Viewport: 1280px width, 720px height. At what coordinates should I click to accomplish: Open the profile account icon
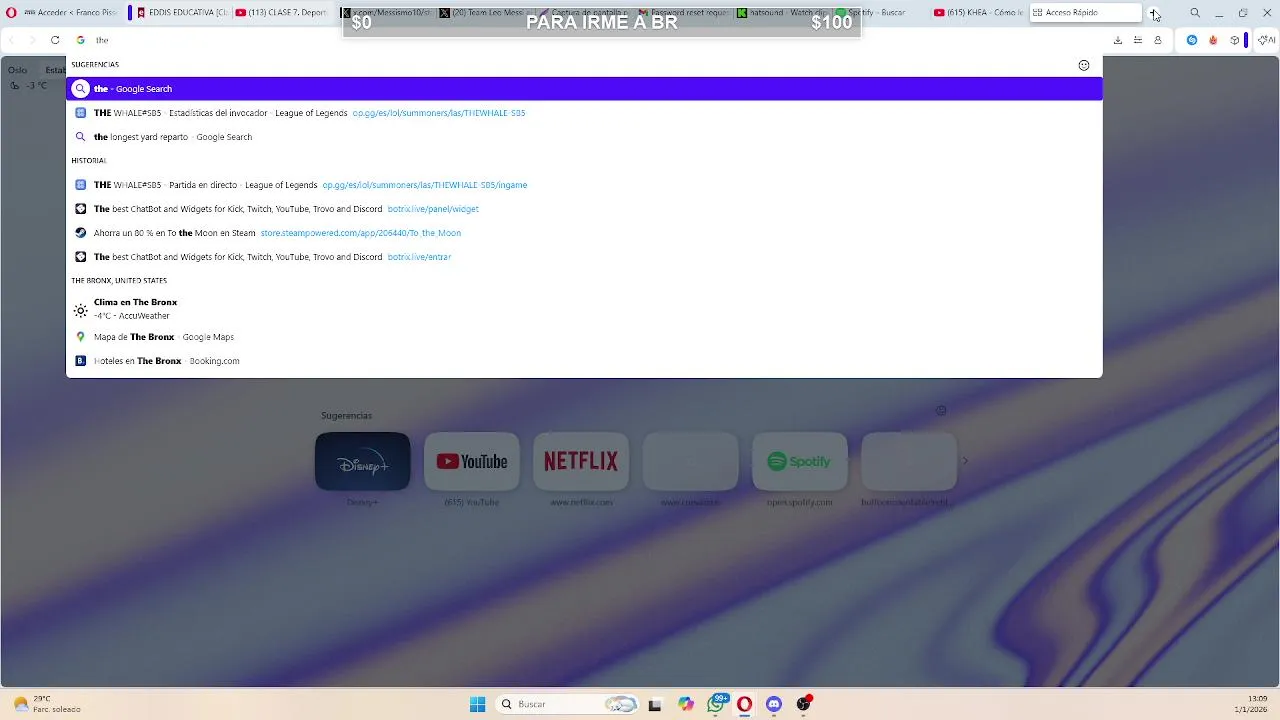point(1158,40)
